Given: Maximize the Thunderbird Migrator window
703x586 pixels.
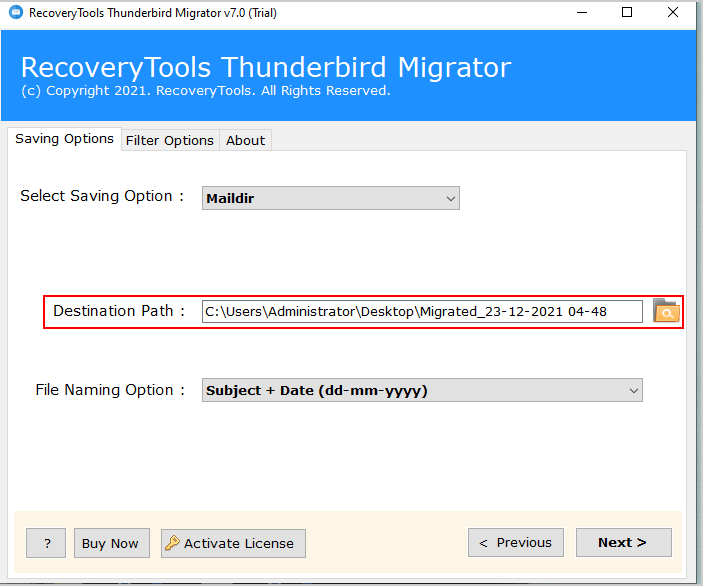Looking at the screenshot, I should point(627,13).
